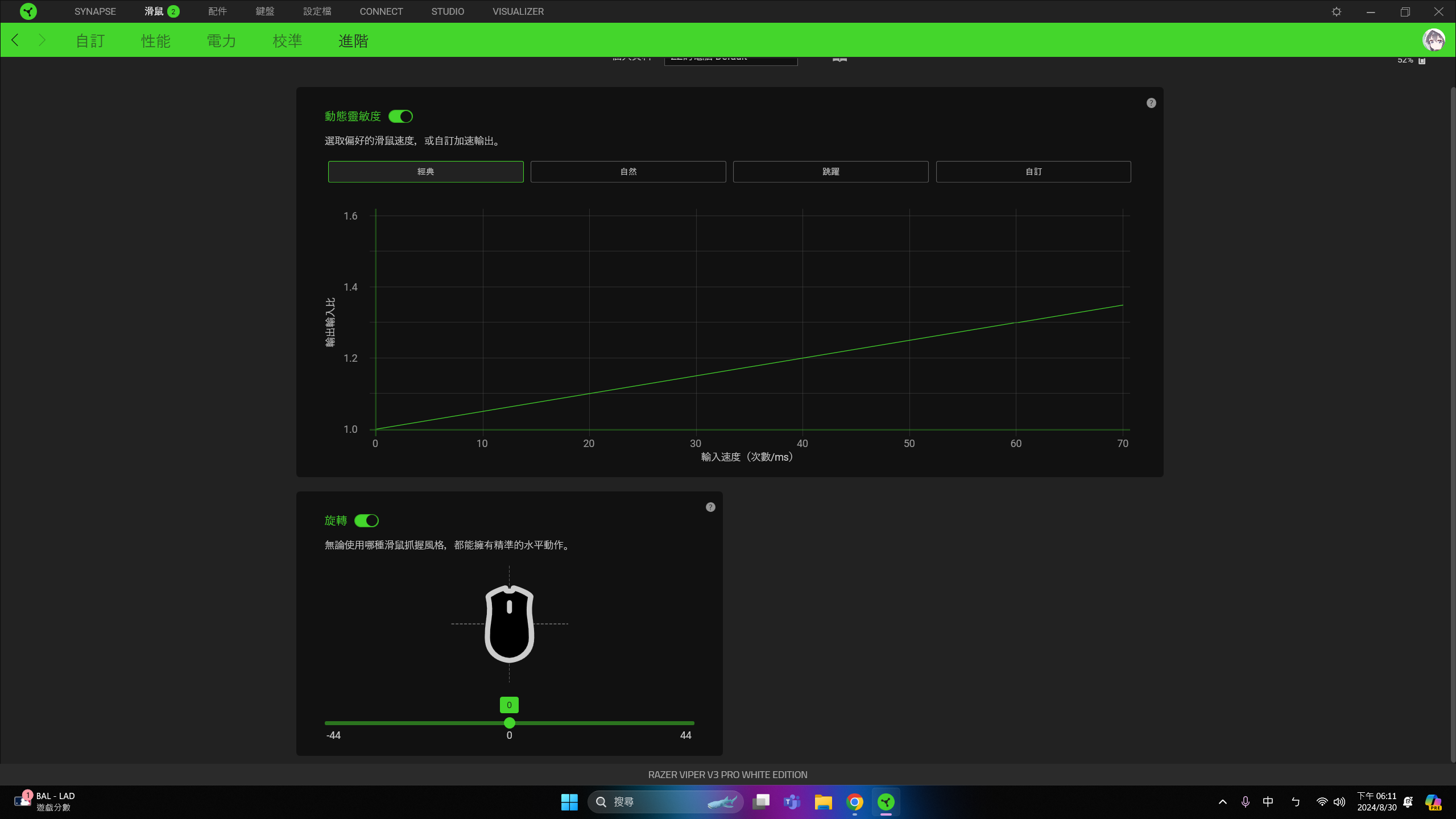Click the Razer logo icon top-left
1456x819 pixels.
click(28, 11)
